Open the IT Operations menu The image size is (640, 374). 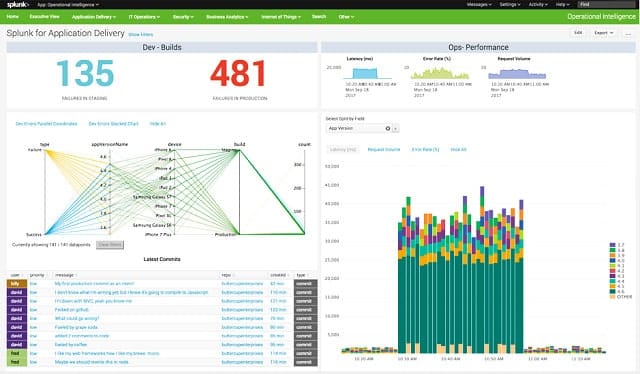click(144, 17)
